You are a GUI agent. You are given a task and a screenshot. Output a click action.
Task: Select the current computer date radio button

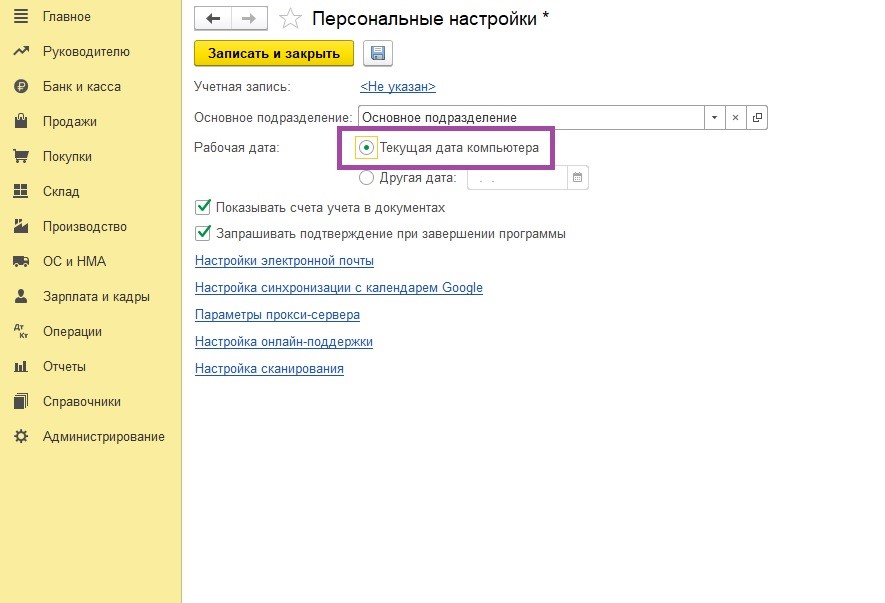pos(366,148)
